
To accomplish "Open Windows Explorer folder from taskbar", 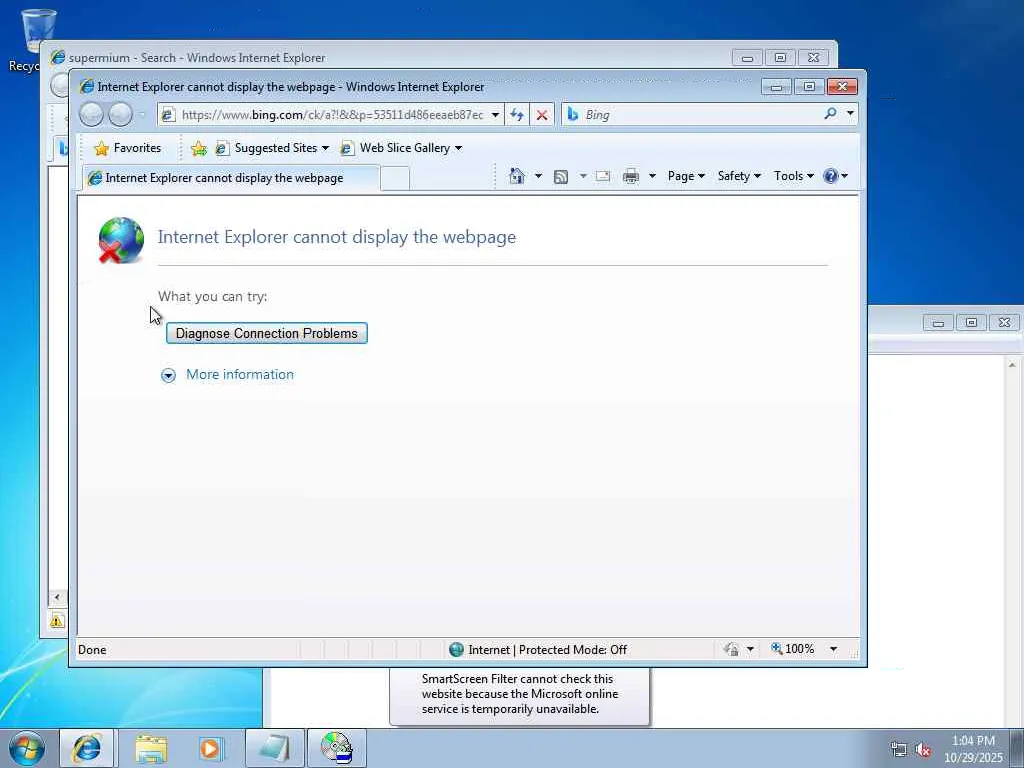I will coord(151,748).
